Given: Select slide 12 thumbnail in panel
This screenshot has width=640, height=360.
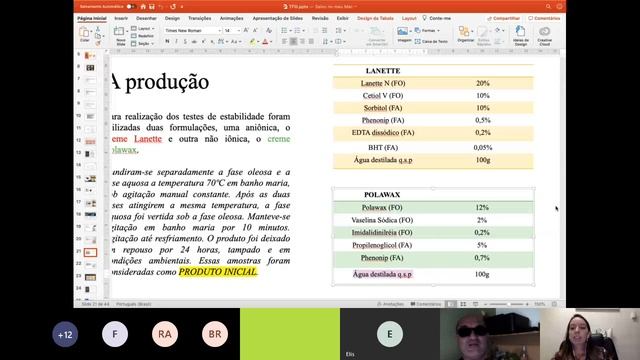Looking at the screenshot, I should point(90,141).
